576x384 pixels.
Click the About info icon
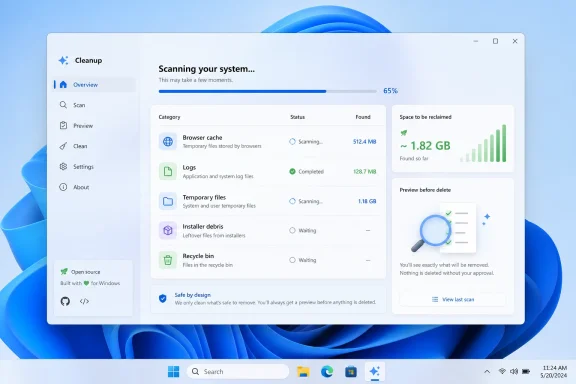tap(63, 187)
